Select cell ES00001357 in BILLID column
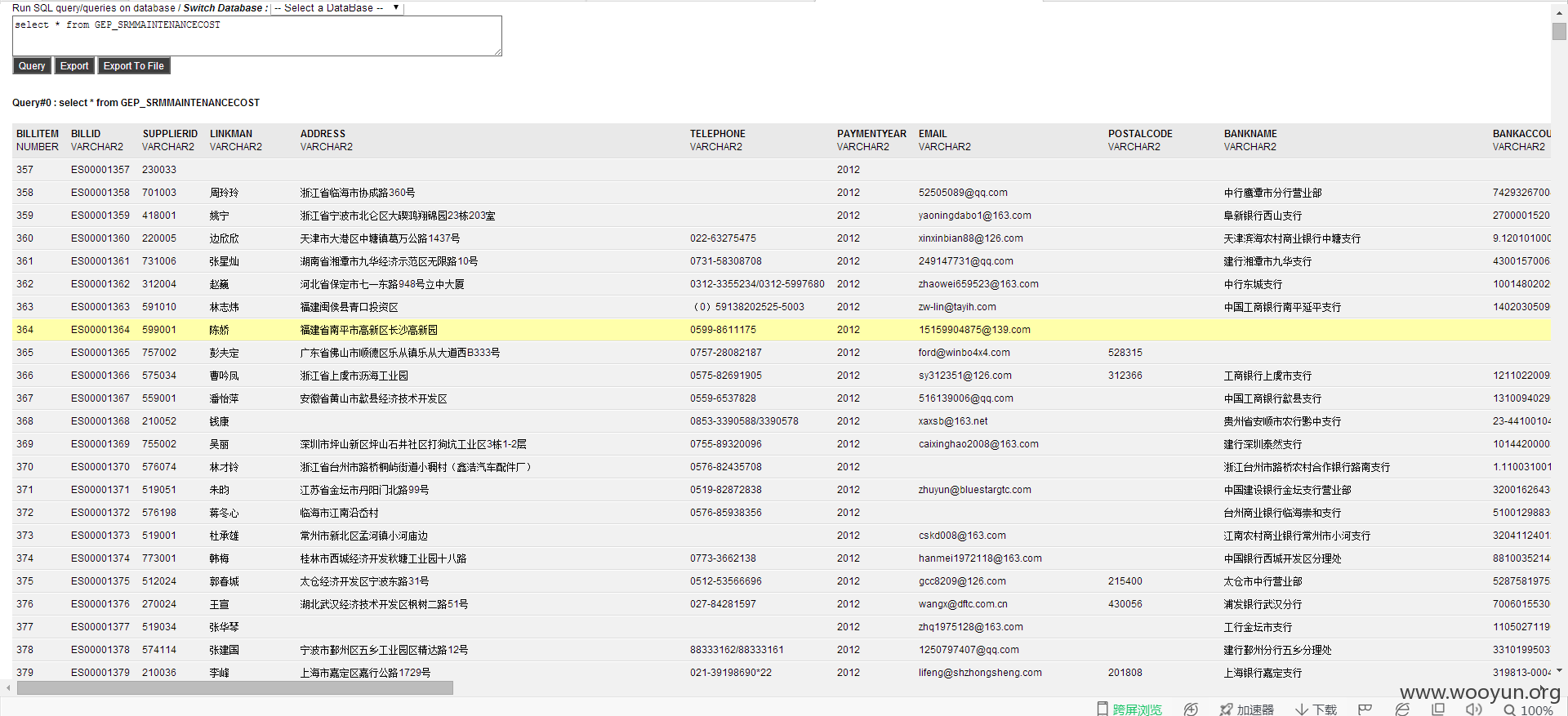The image size is (1568, 716). click(100, 170)
